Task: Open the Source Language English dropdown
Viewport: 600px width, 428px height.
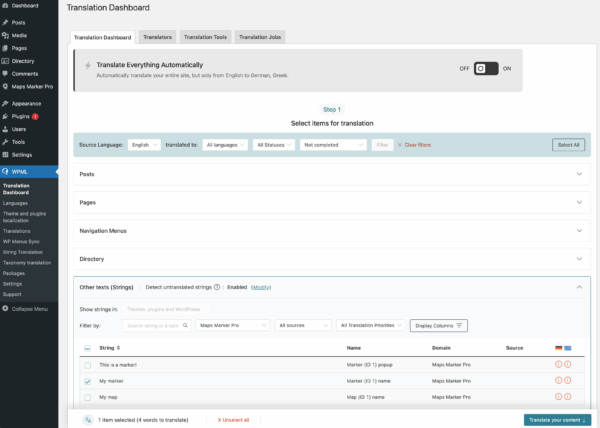Action: (x=146, y=145)
